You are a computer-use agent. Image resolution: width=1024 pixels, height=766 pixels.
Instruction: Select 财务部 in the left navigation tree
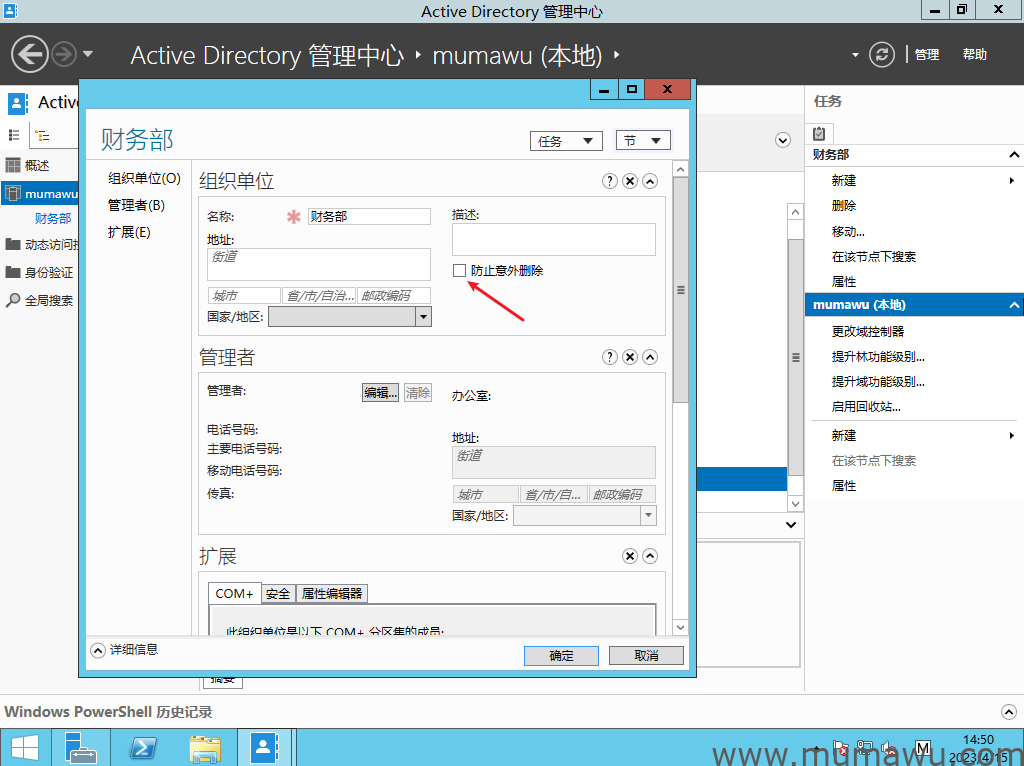(x=53, y=219)
